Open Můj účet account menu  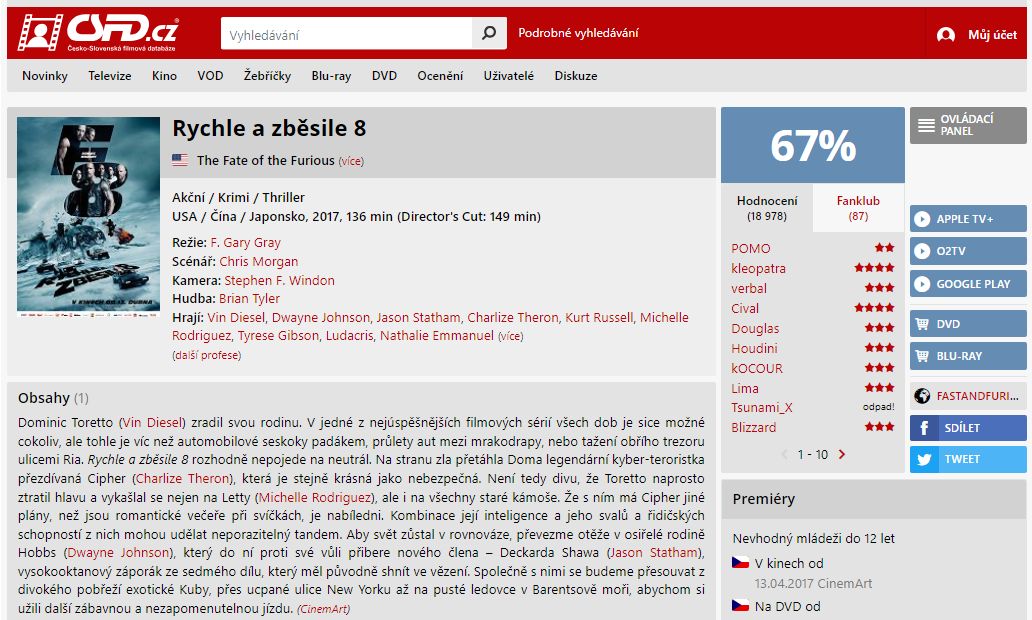[993, 35]
